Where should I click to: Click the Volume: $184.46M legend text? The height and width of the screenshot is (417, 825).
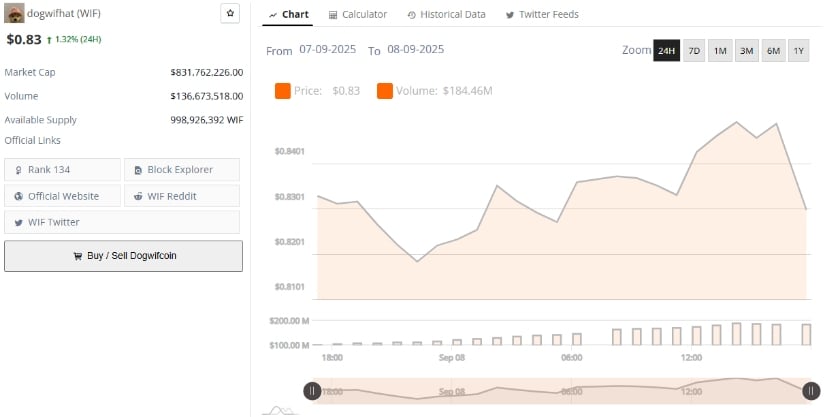point(444,91)
